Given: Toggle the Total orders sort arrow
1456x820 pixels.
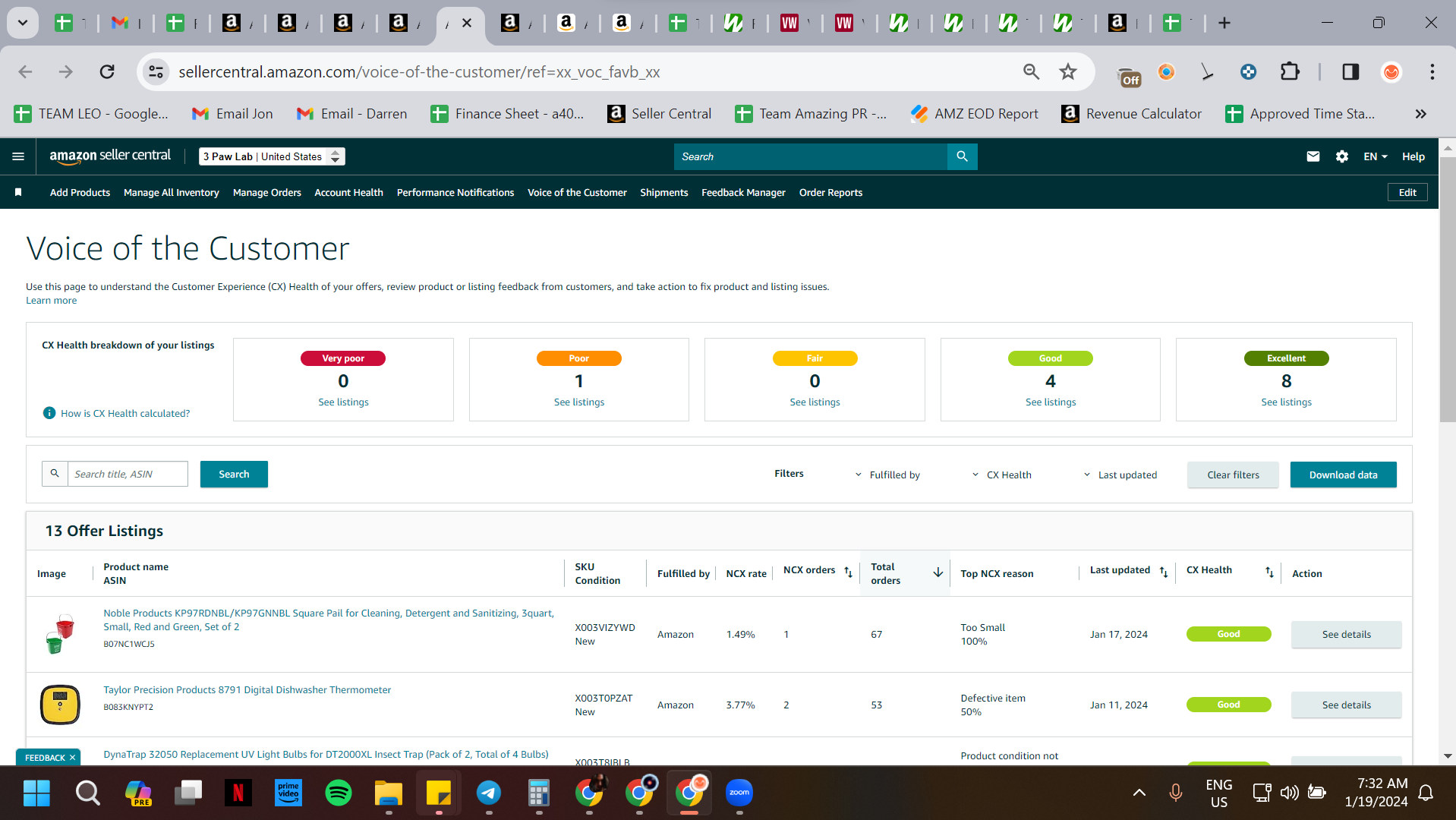Looking at the screenshot, I should click(938, 572).
